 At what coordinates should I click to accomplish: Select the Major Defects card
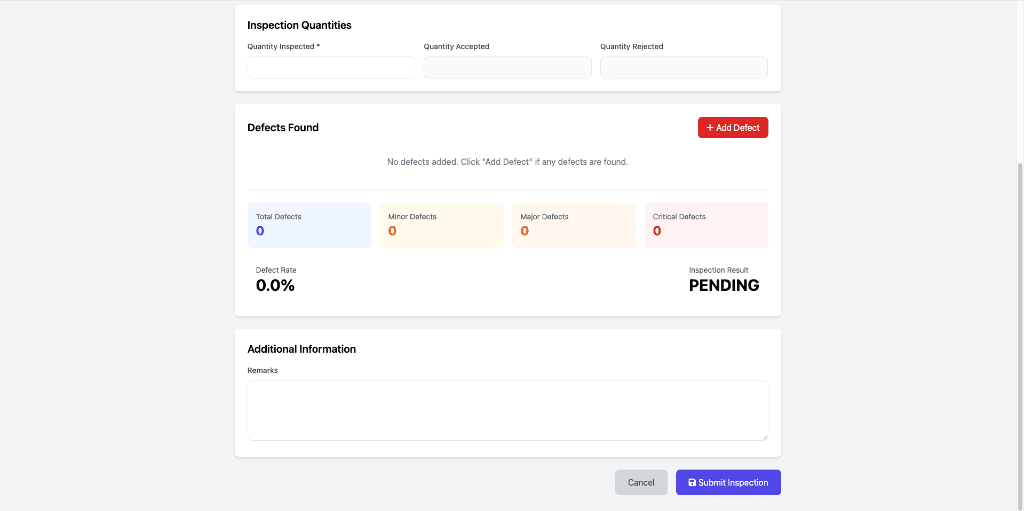[x=573, y=225]
